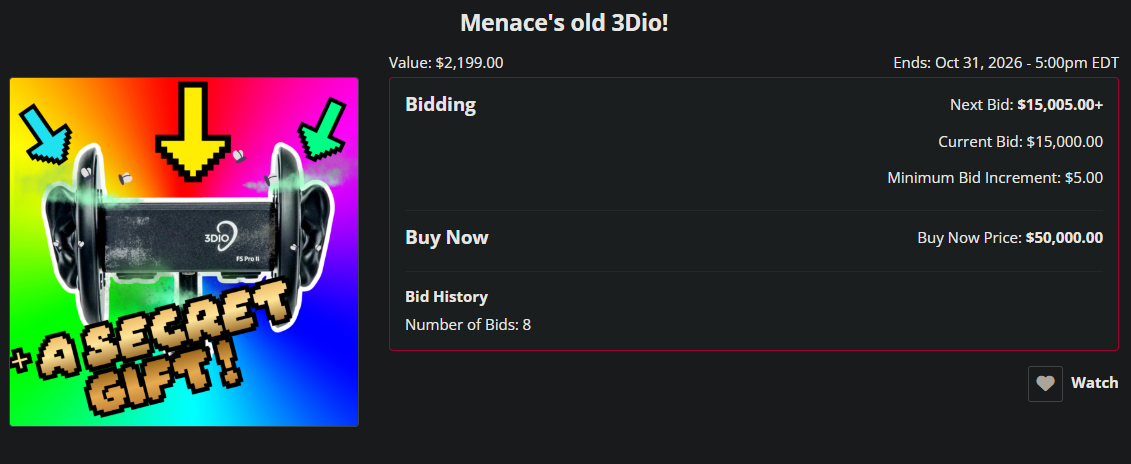Click the heart icon to watch item
The height and width of the screenshot is (464, 1131).
pos(1045,384)
